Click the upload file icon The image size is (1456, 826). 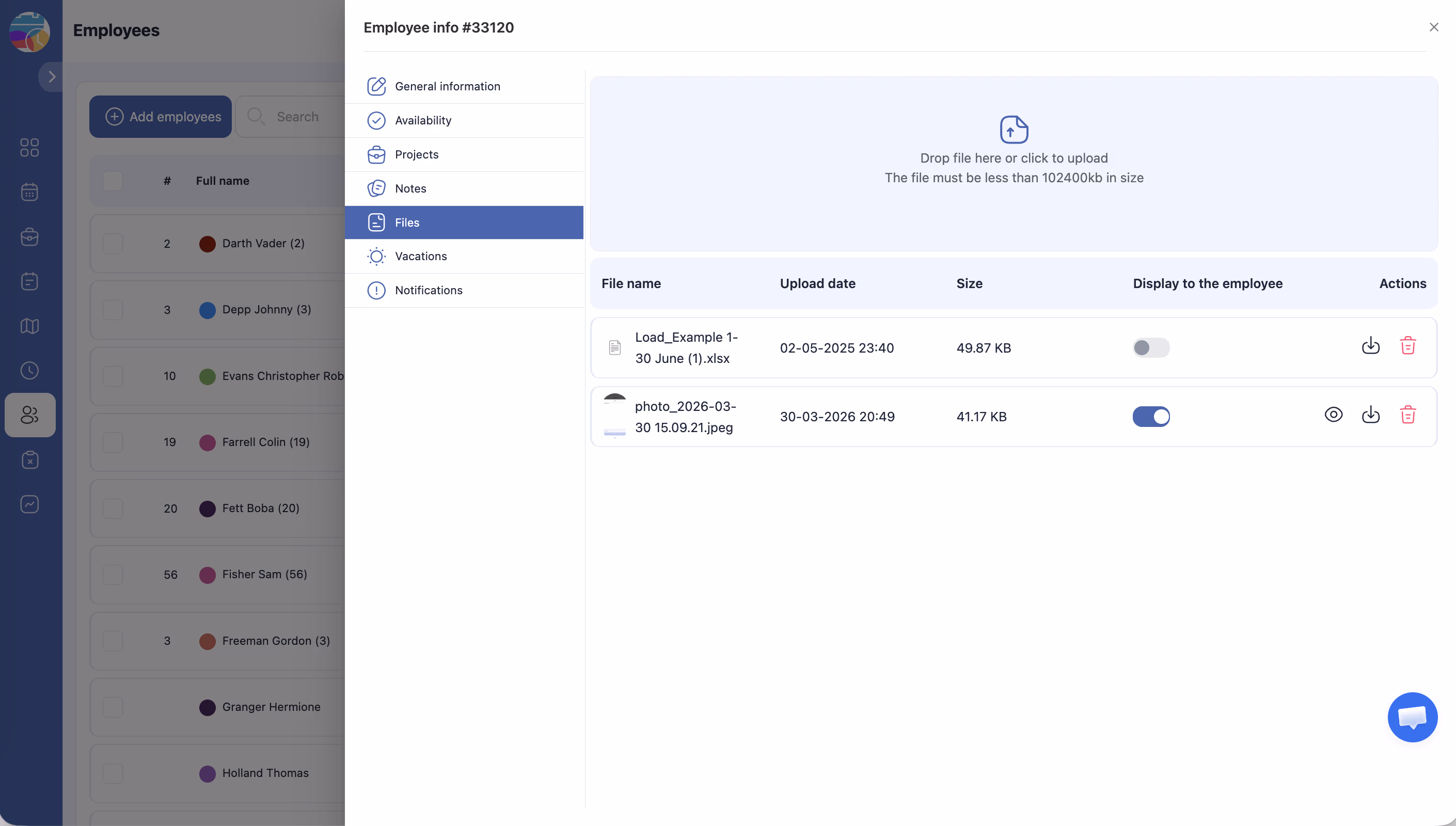pos(1014,130)
